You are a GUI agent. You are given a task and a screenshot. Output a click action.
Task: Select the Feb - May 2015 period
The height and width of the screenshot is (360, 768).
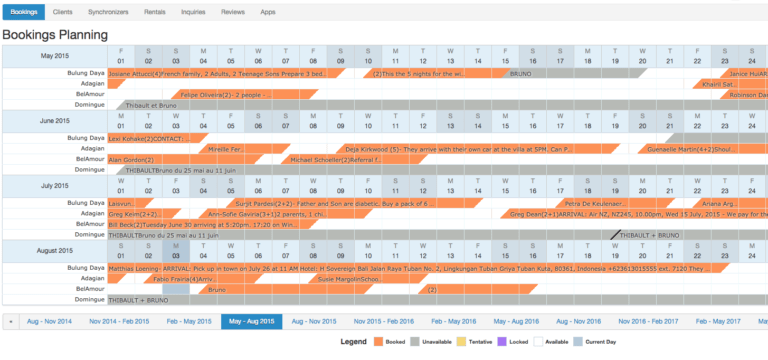tap(189, 322)
